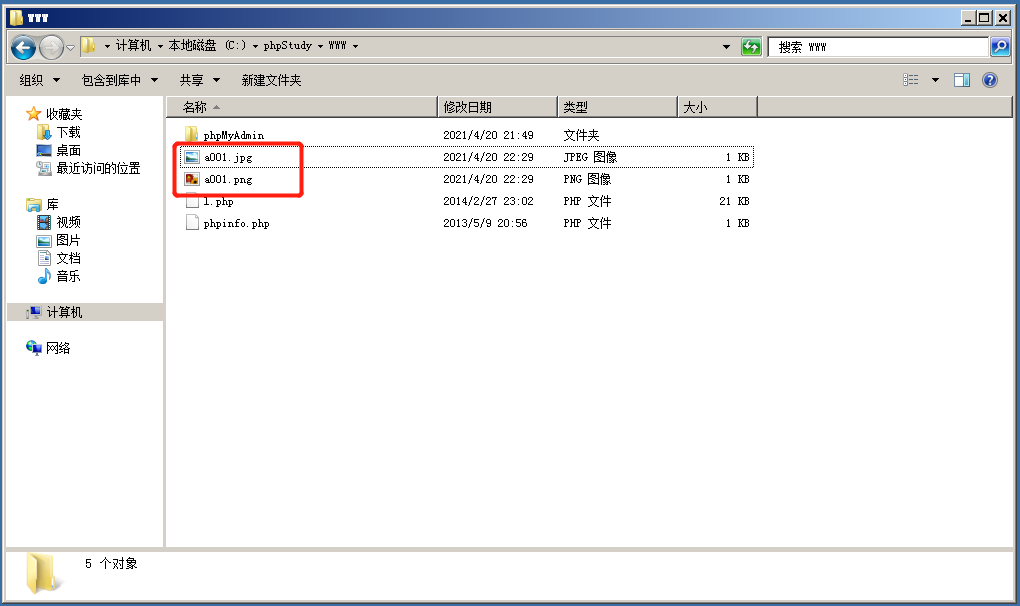Open the 包含到库中 dropdown menu
The height and width of the screenshot is (606, 1020).
[120, 80]
